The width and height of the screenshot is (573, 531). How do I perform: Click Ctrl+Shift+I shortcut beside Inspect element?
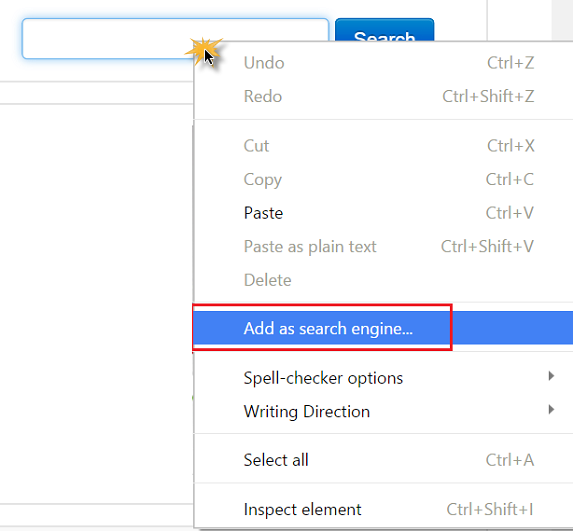pyautogui.click(x=490, y=509)
